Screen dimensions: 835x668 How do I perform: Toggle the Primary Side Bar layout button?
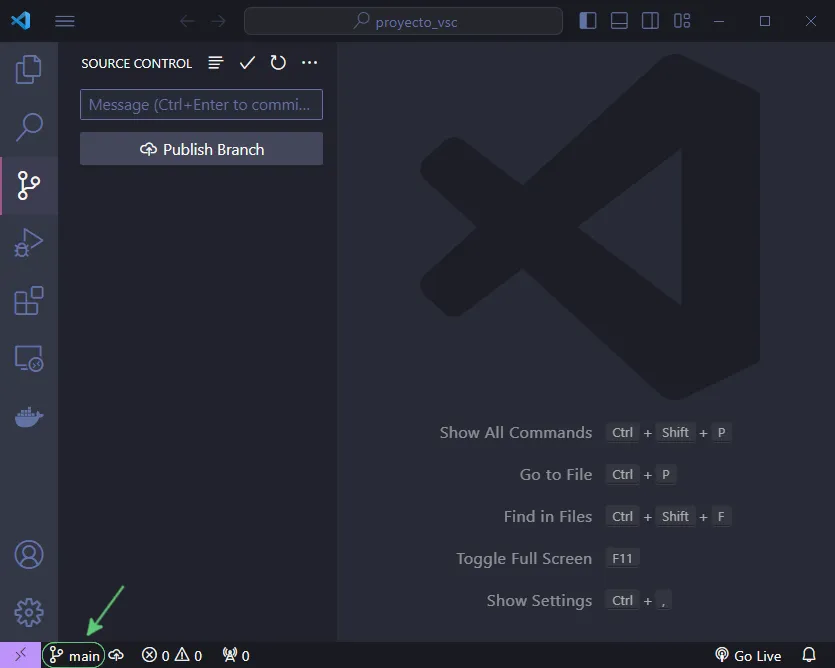click(588, 21)
